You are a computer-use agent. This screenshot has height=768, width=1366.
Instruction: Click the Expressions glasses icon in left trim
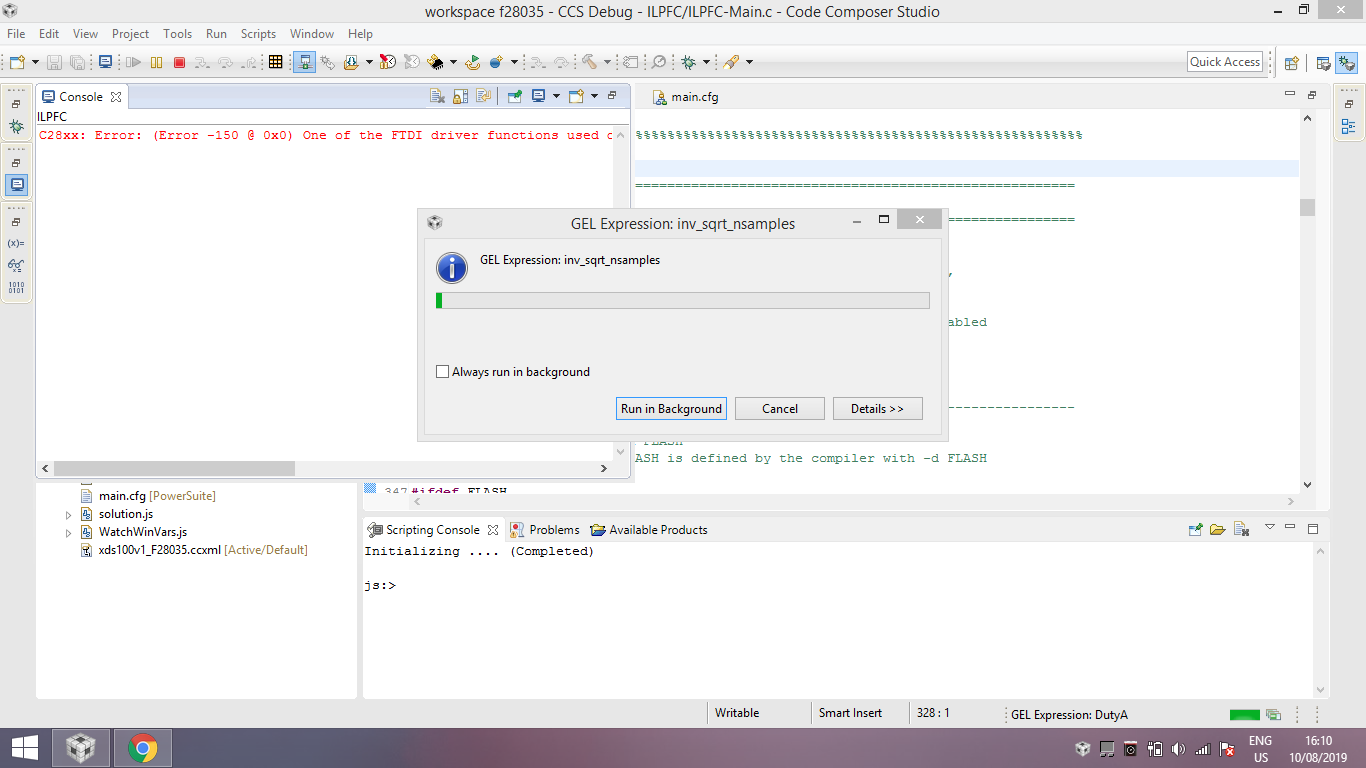click(16, 266)
